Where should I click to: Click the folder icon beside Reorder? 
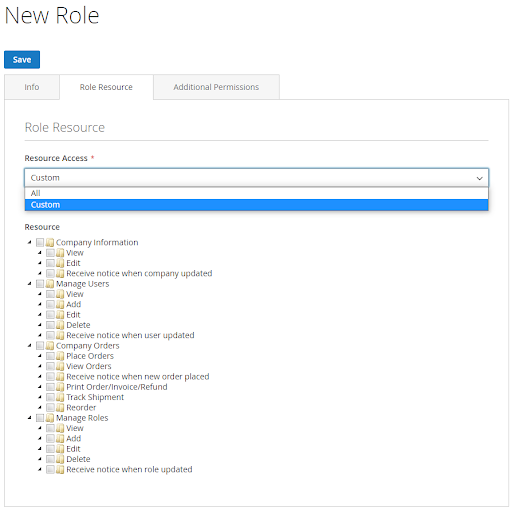click(x=60, y=407)
